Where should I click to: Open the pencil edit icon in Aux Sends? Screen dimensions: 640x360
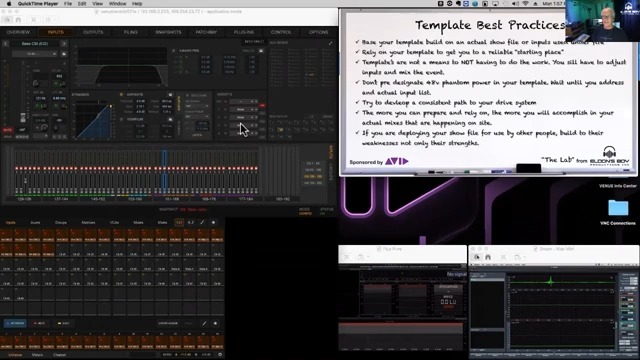point(330,43)
